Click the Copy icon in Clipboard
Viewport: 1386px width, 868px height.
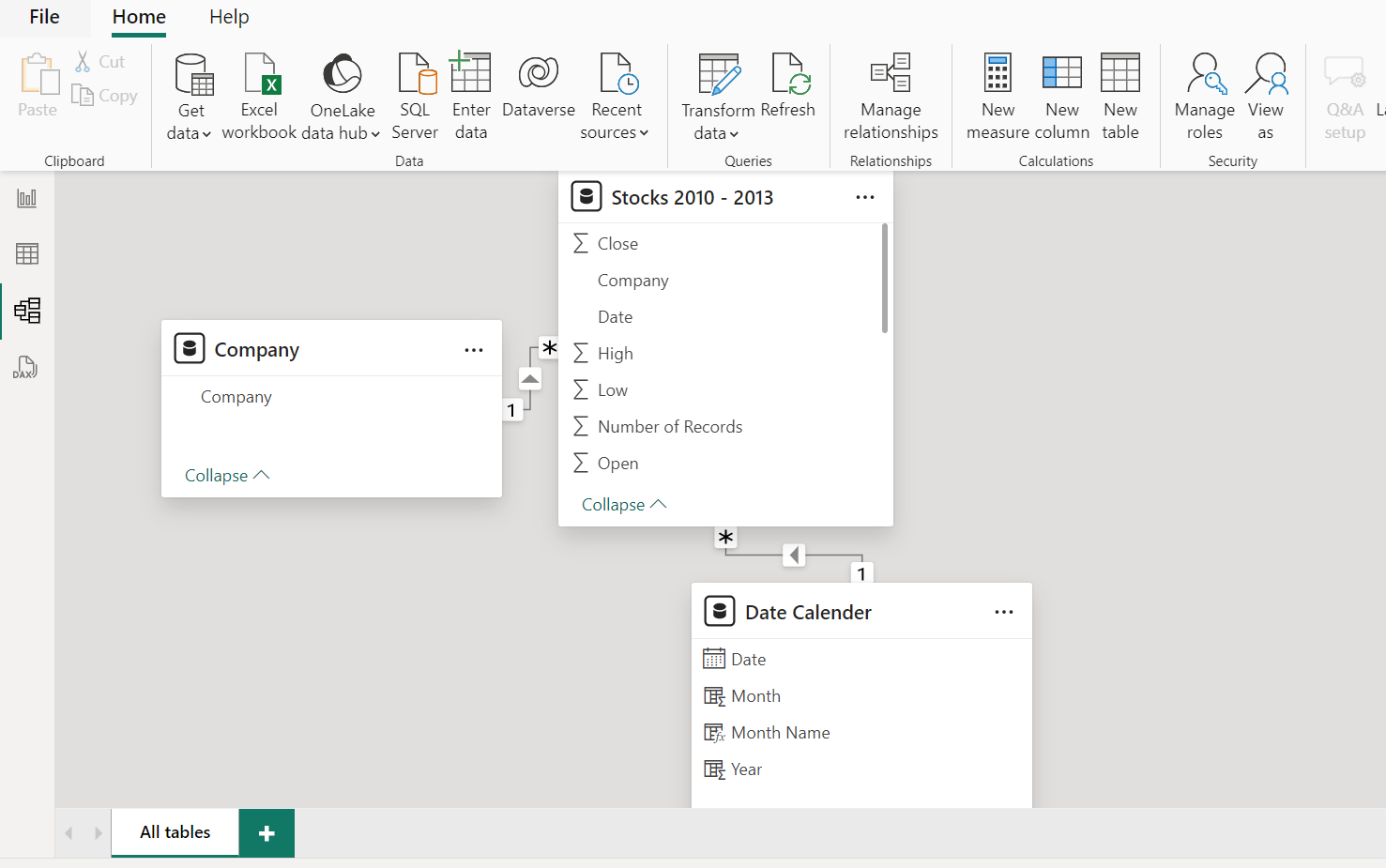click(x=83, y=95)
